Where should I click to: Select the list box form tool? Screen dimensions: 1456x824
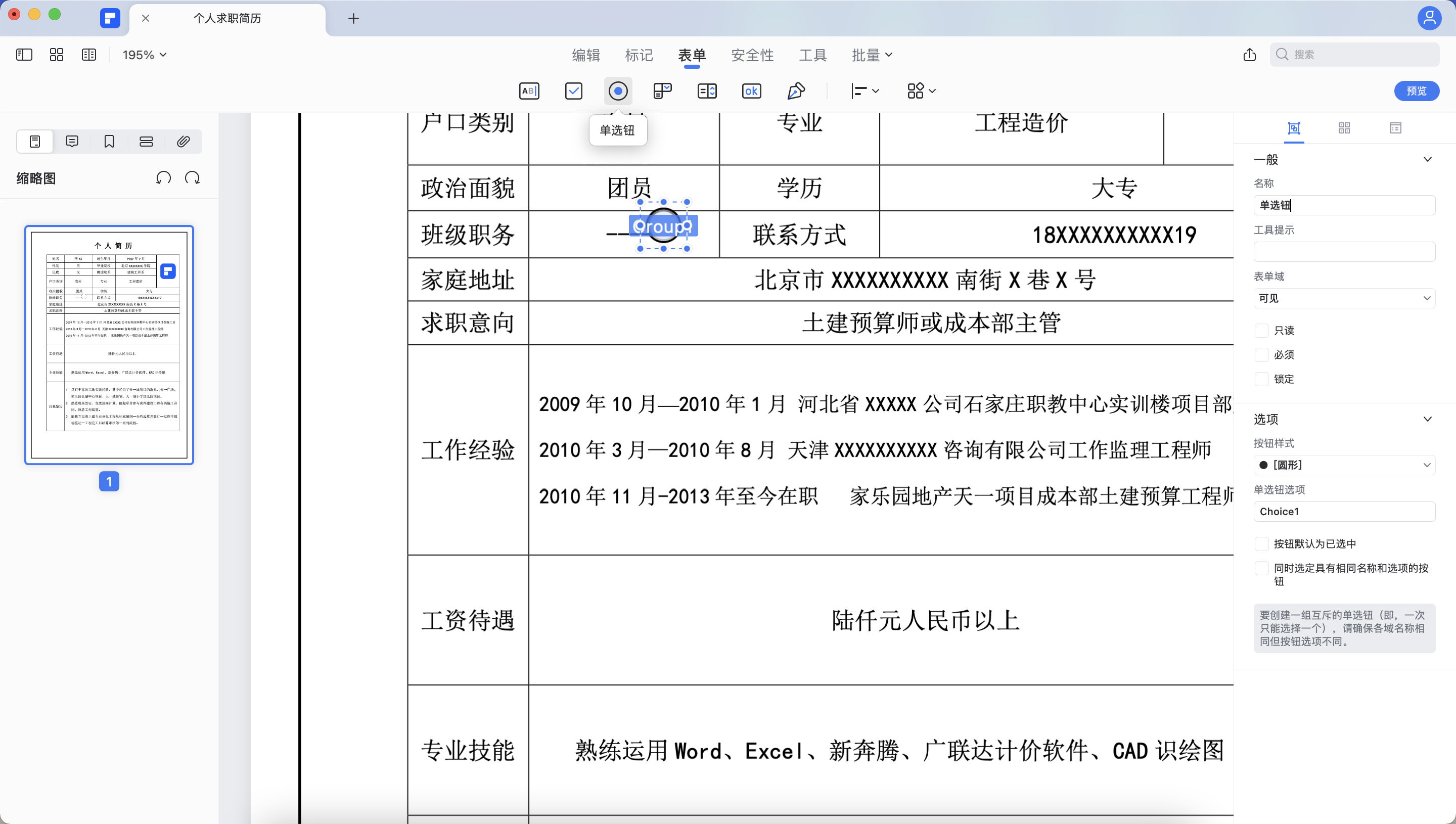(x=707, y=90)
